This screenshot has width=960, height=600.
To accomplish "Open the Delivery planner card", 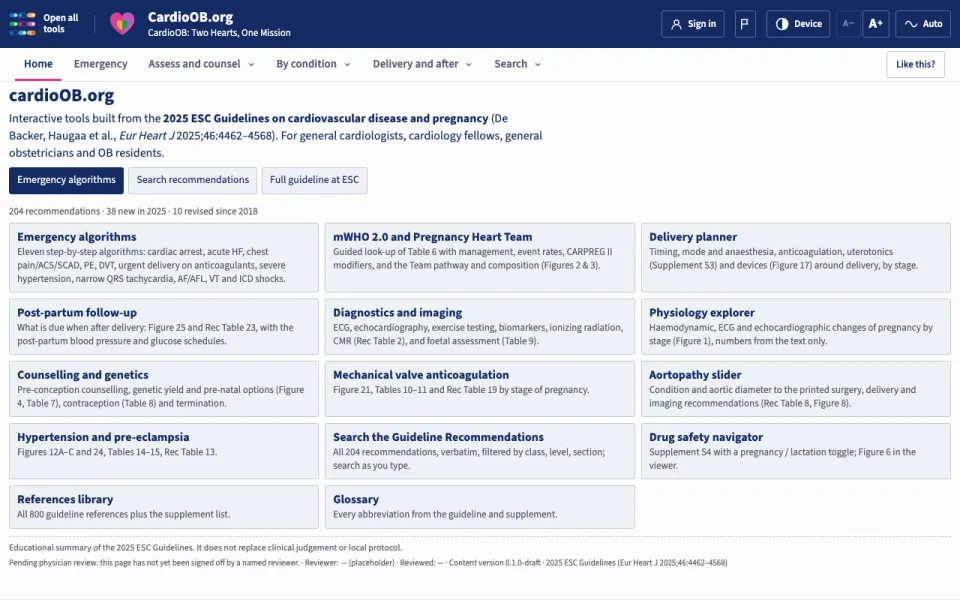I will click(796, 257).
